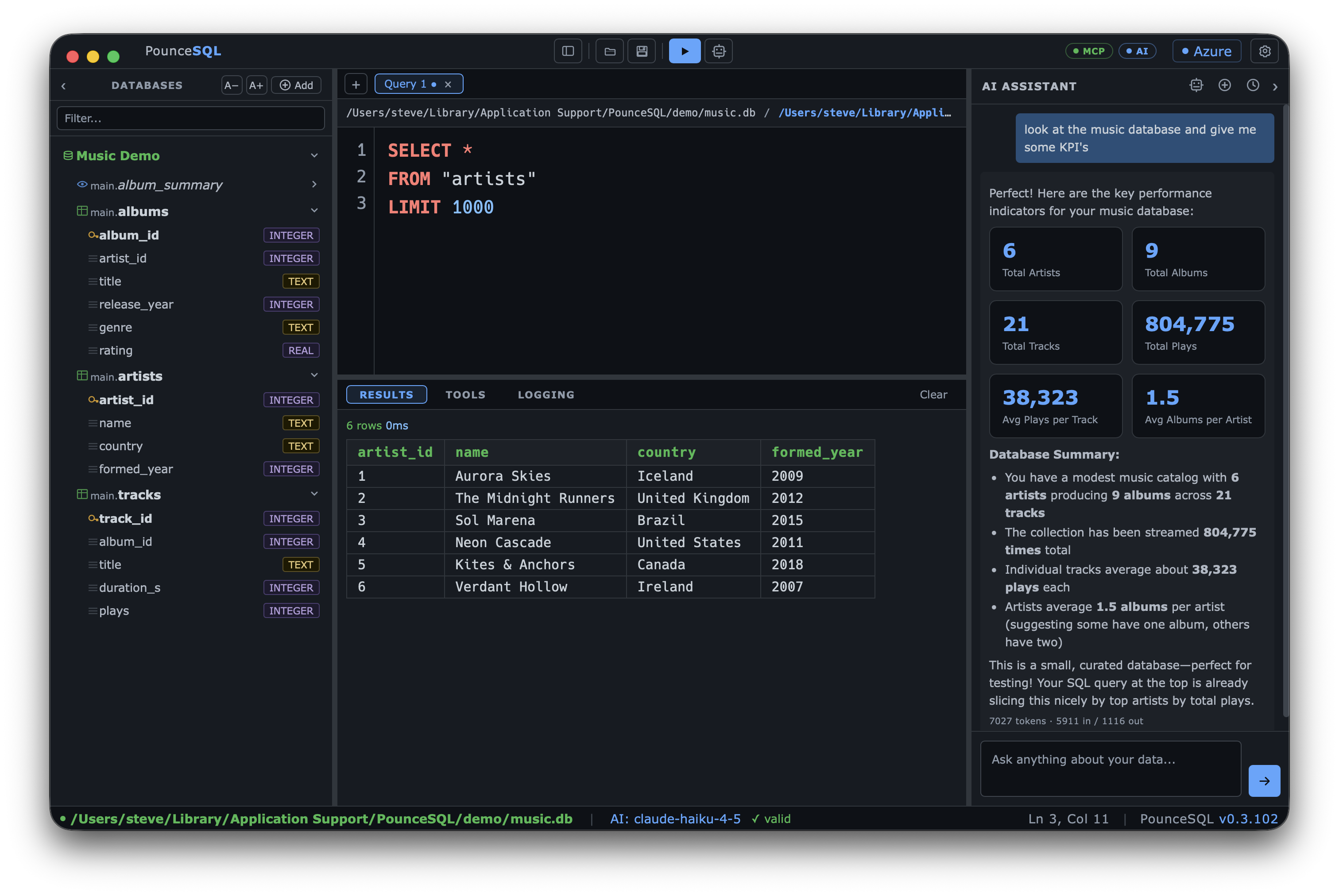The height and width of the screenshot is (896, 1339).
Task: Sort by the formed_year column header
Action: 817,452
